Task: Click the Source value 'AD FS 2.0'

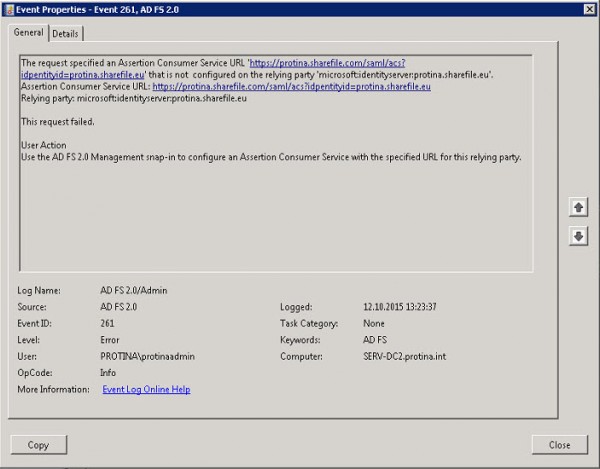Action: (x=119, y=307)
